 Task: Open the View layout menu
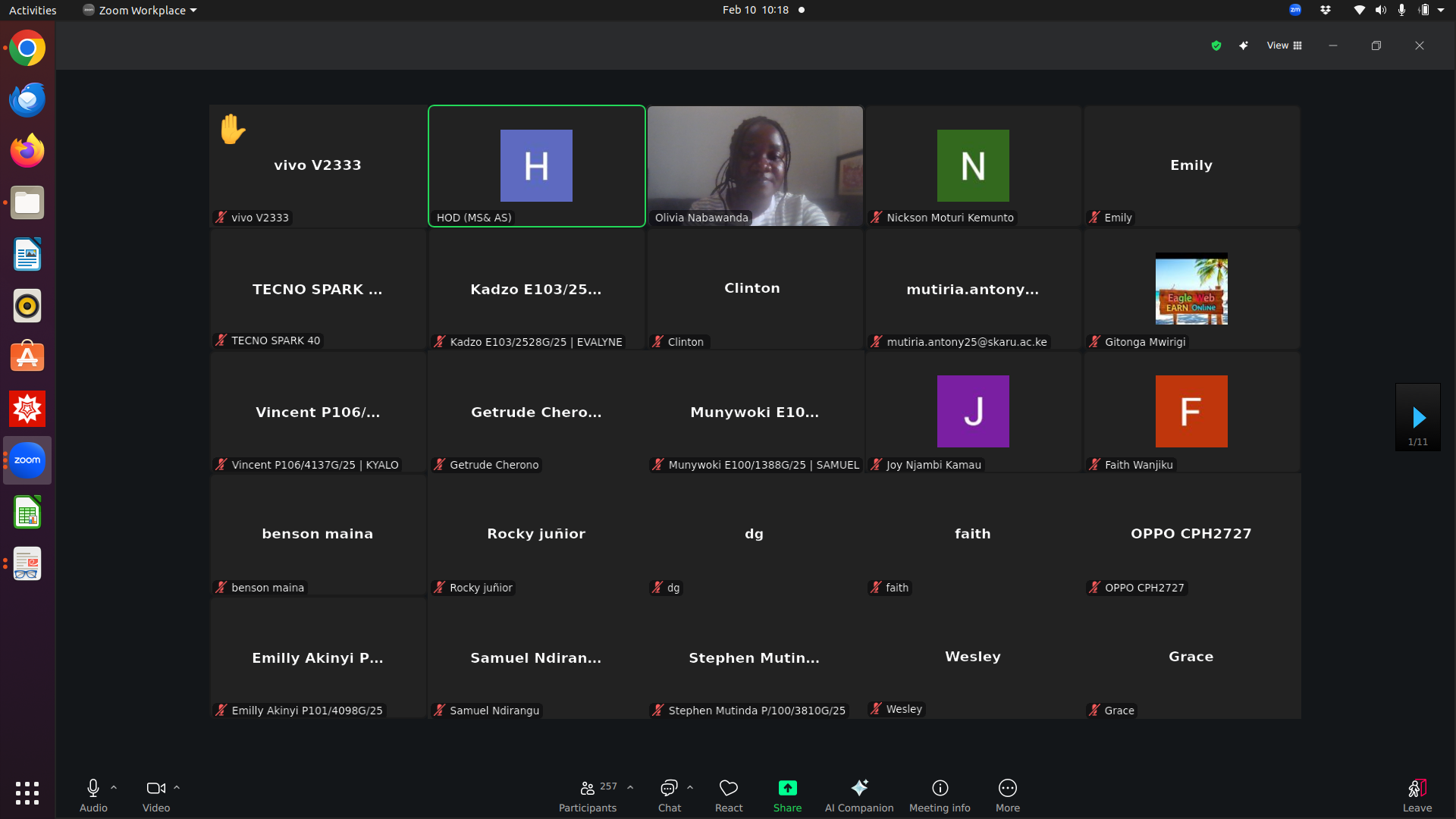click(x=1284, y=45)
